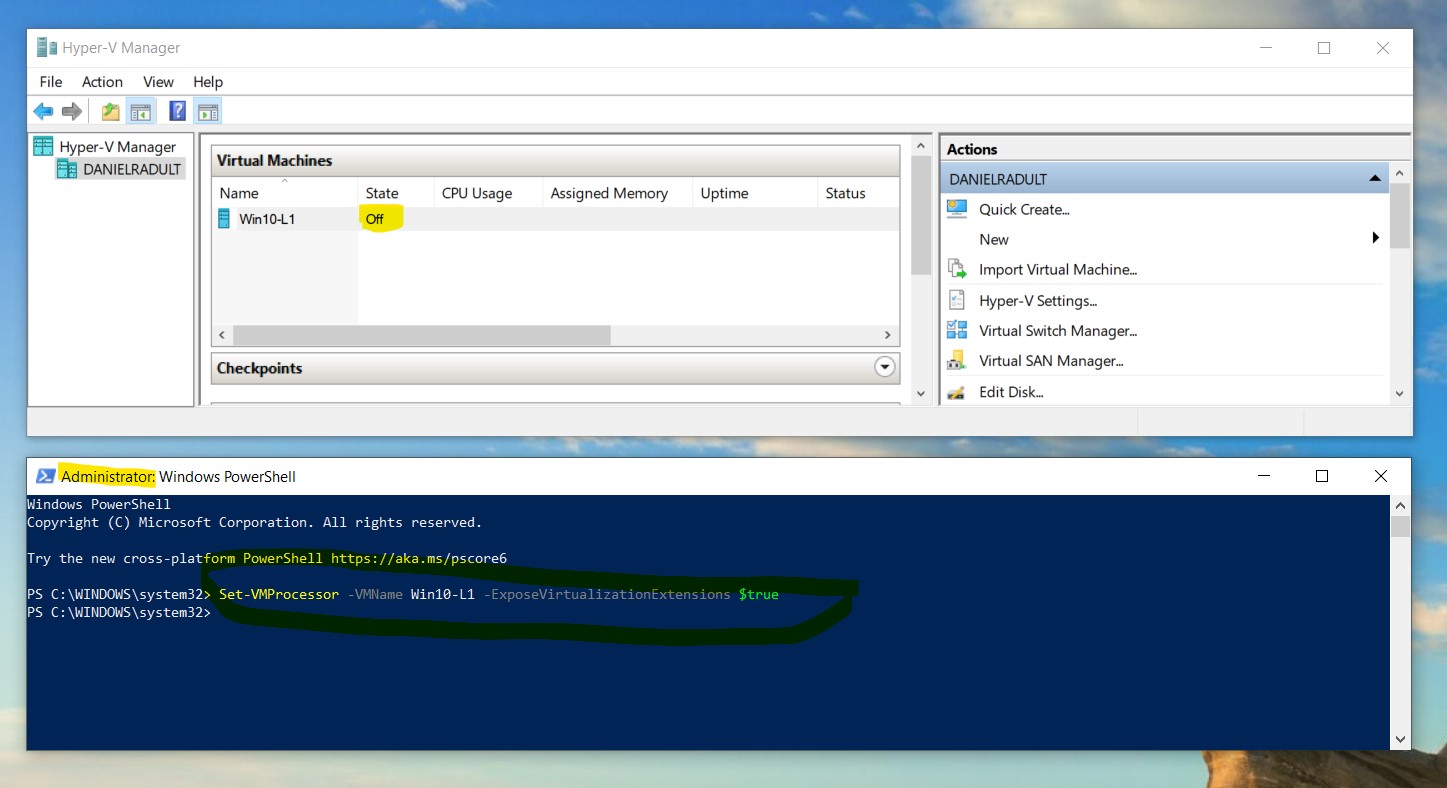Toggle Show/Hide Console Tree toolbar icon
This screenshot has height=788, width=1447.
pyautogui.click(x=141, y=112)
